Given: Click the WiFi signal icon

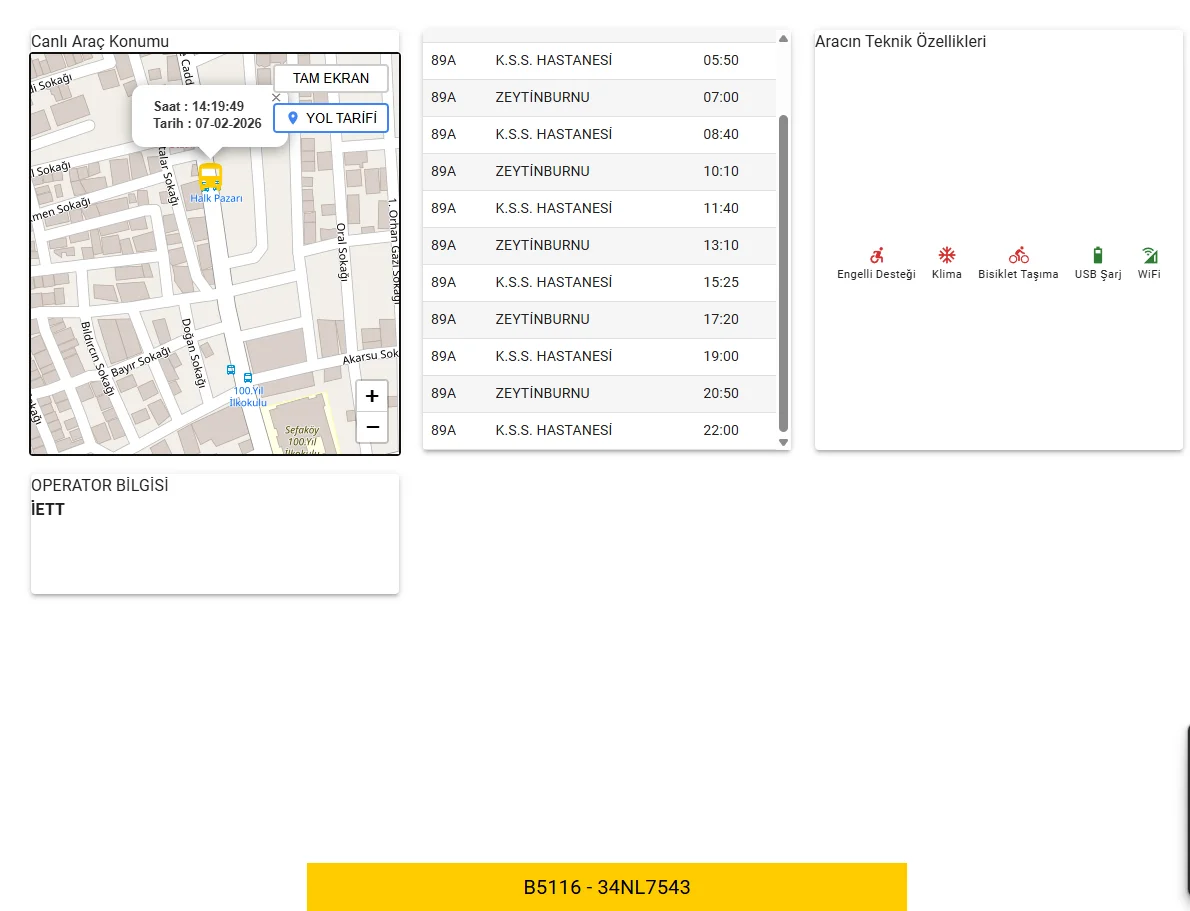Looking at the screenshot, I should (1149, 255).
